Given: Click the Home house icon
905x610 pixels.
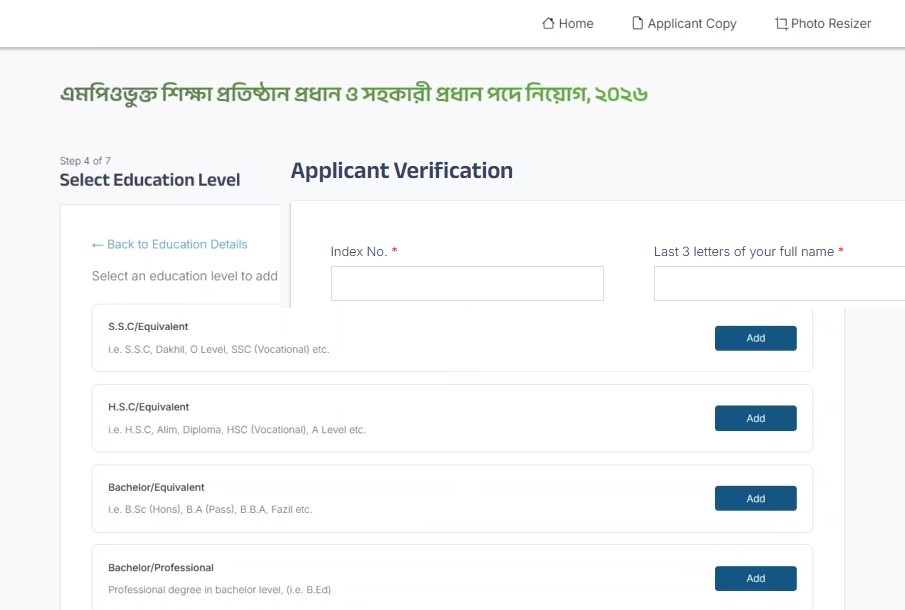Looking at the screenshot, I should (548, 23).
